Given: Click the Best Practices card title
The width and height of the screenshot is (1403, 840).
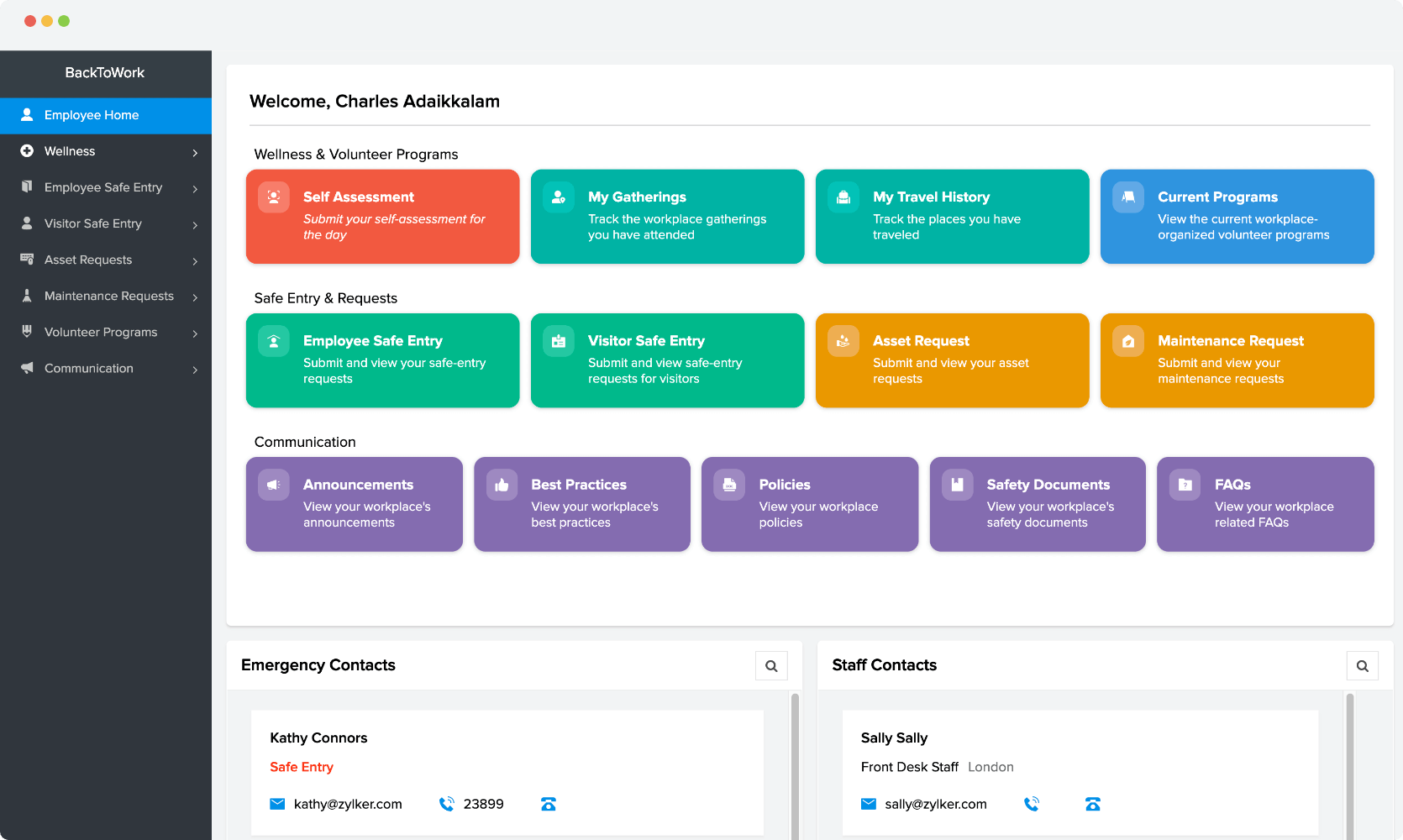Looking at the screenshot, I should (x=579, y=484).
